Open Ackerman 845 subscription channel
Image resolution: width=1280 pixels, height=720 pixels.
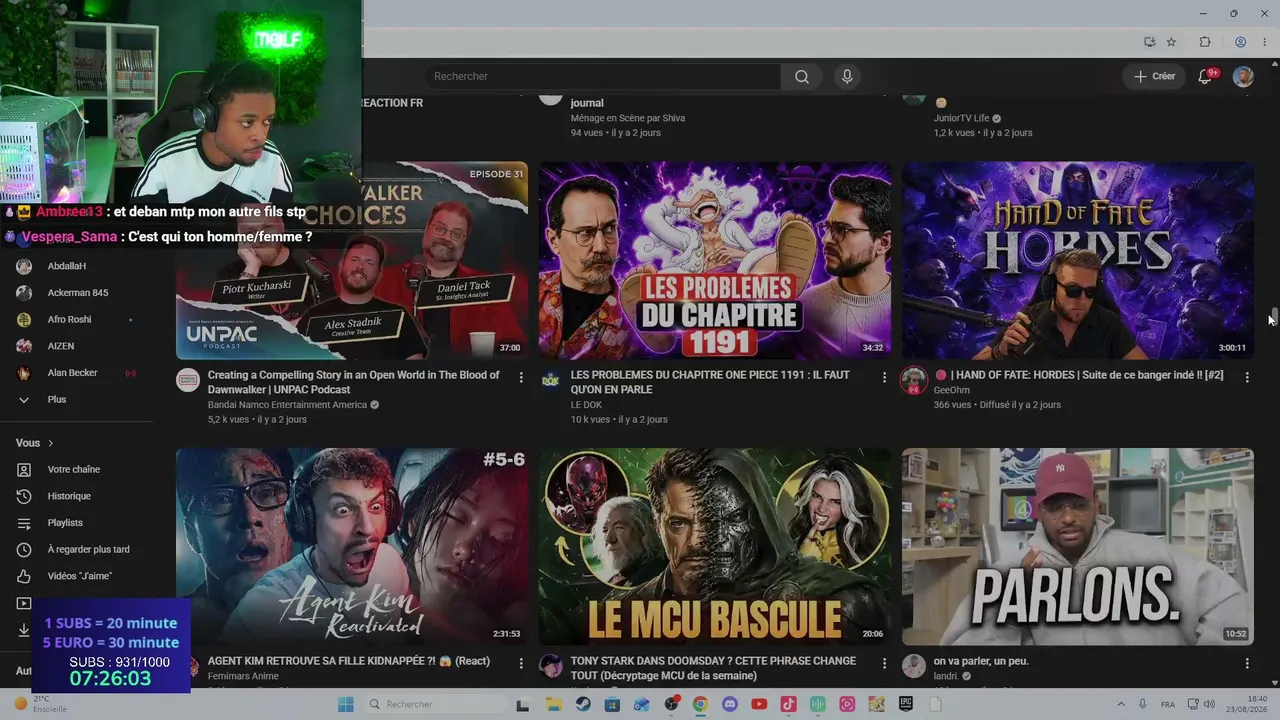coord(77,293)
